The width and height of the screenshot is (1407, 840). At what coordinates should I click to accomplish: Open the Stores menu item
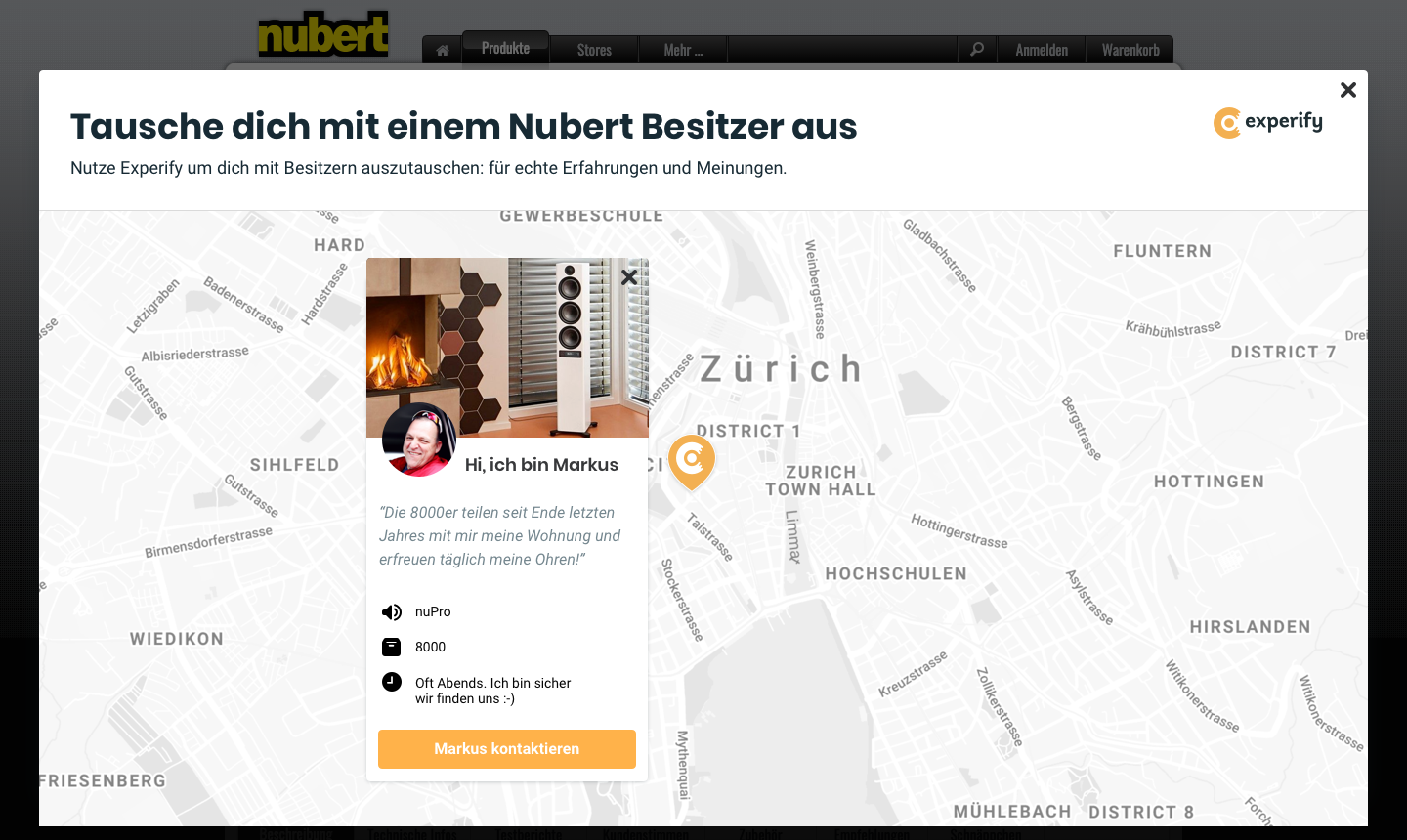pos(594,50)
